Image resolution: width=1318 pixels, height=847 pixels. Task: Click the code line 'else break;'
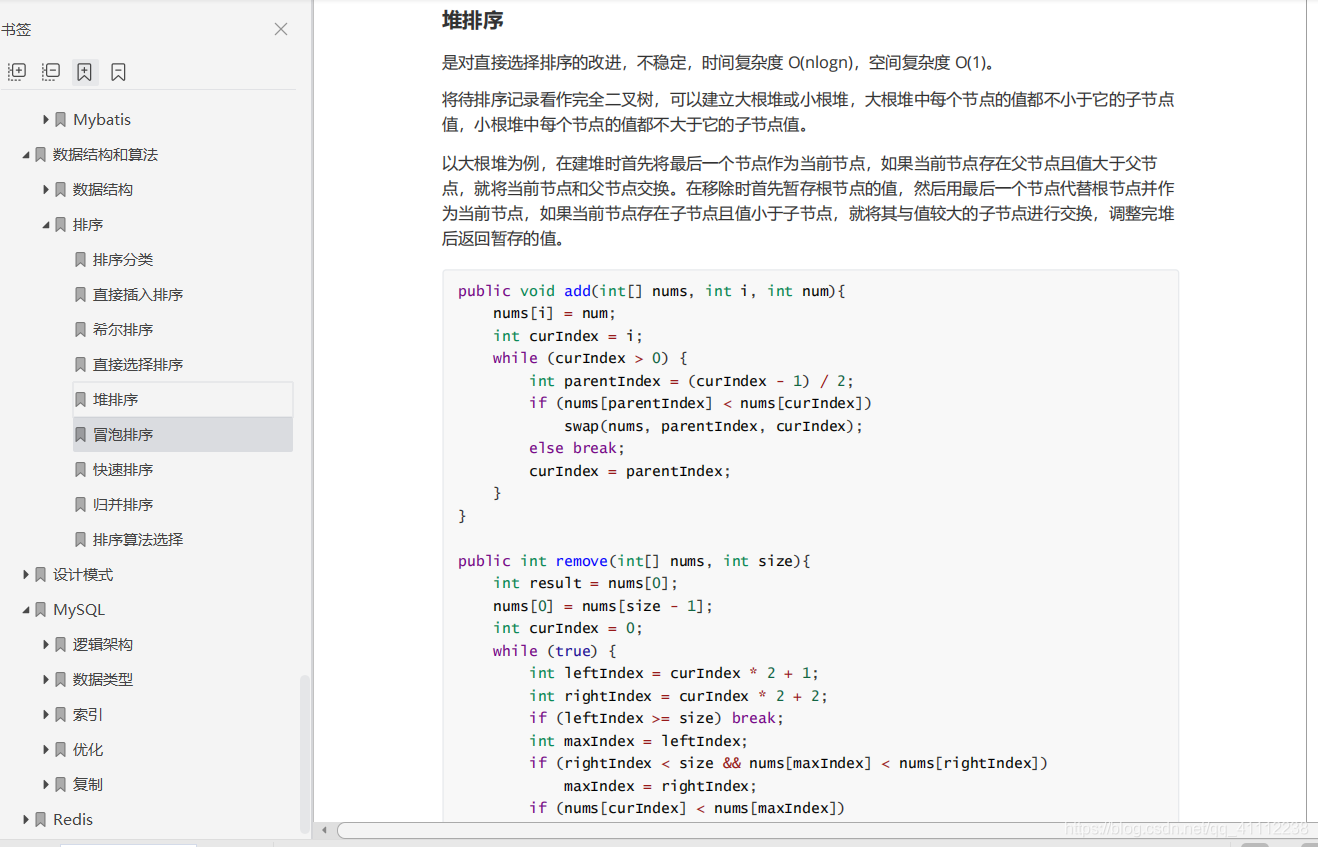click(x=577, y=448)
